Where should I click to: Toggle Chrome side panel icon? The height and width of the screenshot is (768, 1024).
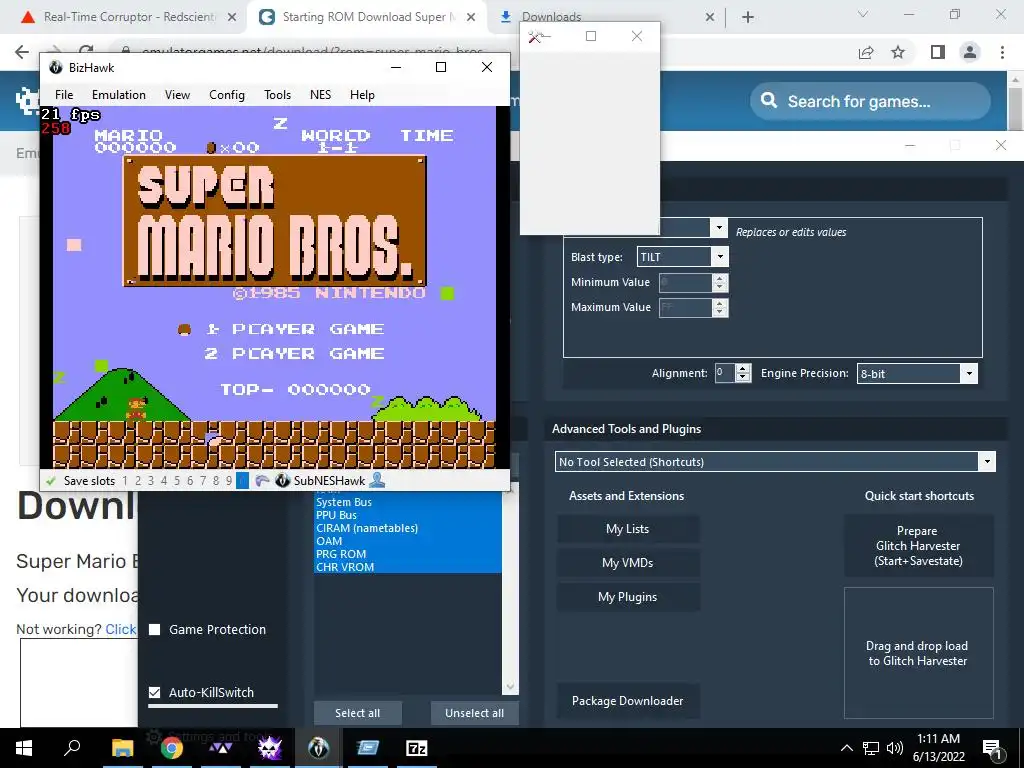pyautogui.click(x=938, y=52)
